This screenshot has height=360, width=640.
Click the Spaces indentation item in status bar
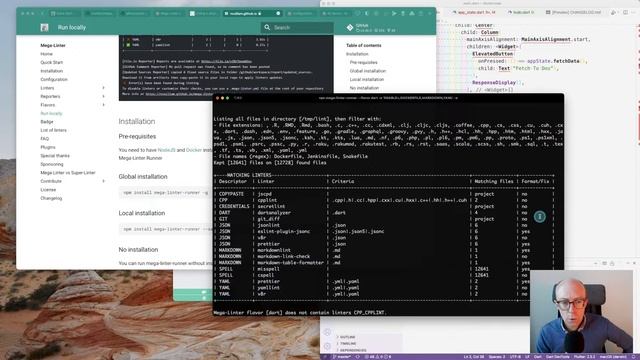coord(497,357)
